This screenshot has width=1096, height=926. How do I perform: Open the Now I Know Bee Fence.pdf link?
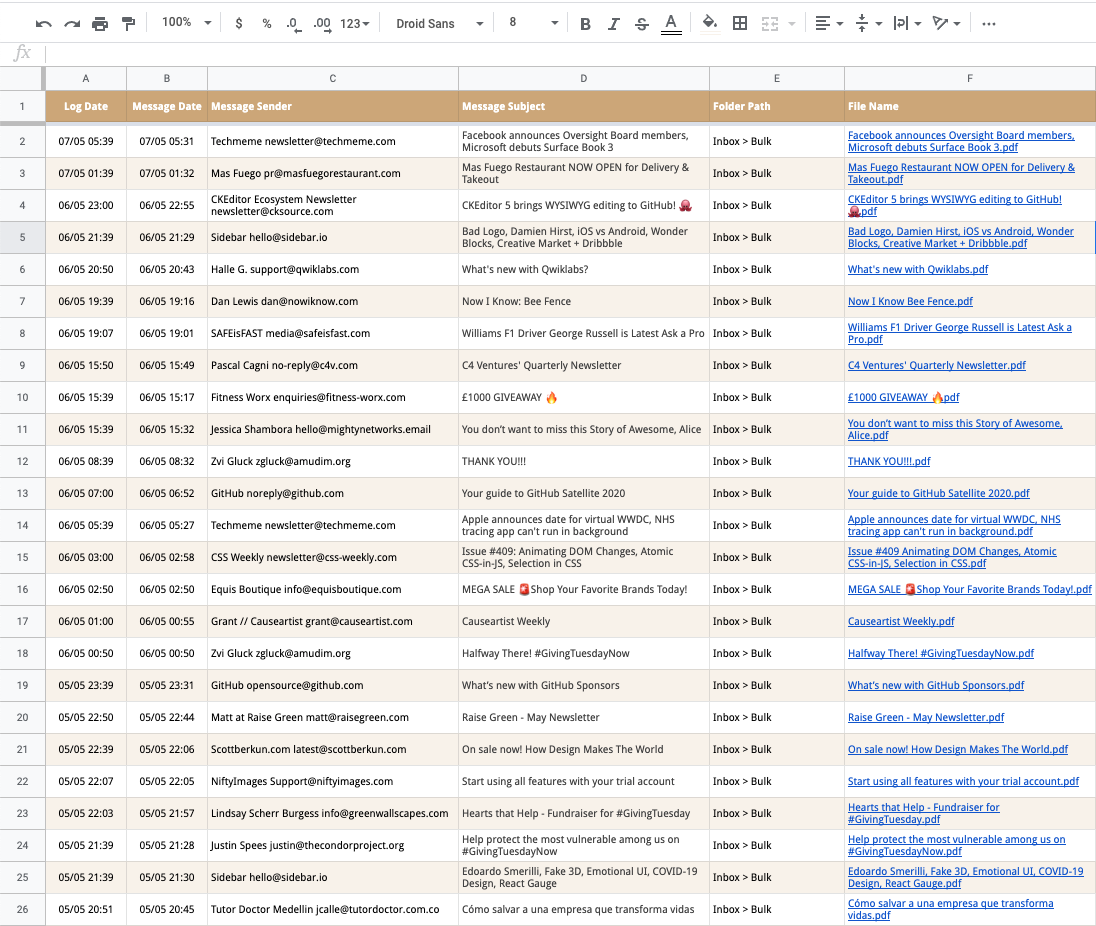[x=910, y=302]
